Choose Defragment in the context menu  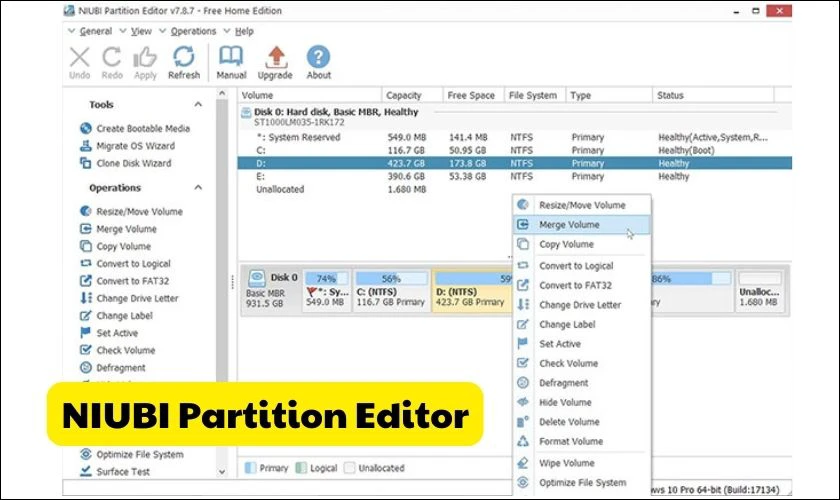[x=582, y=383]
